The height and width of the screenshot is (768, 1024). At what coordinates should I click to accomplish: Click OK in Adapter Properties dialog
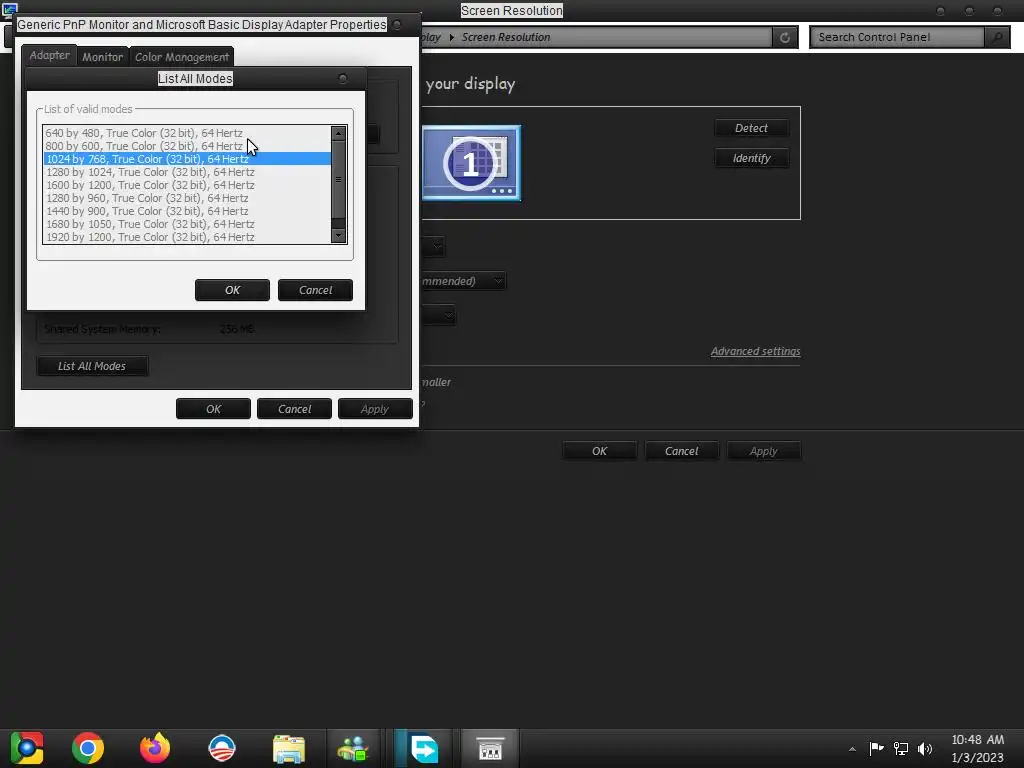click(x=214, y=409)
